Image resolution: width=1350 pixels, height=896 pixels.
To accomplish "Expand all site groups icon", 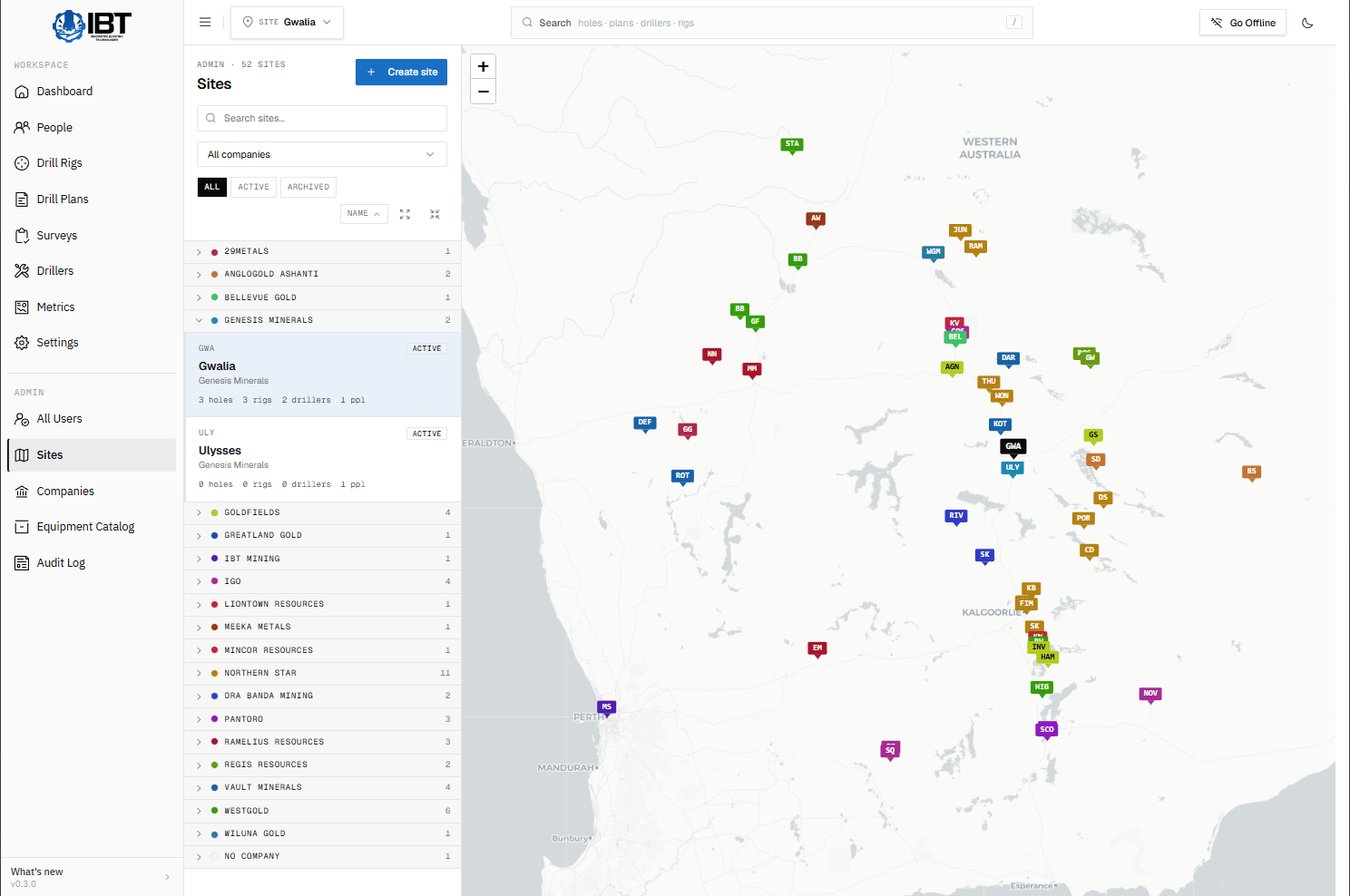I will coord(405,214).
